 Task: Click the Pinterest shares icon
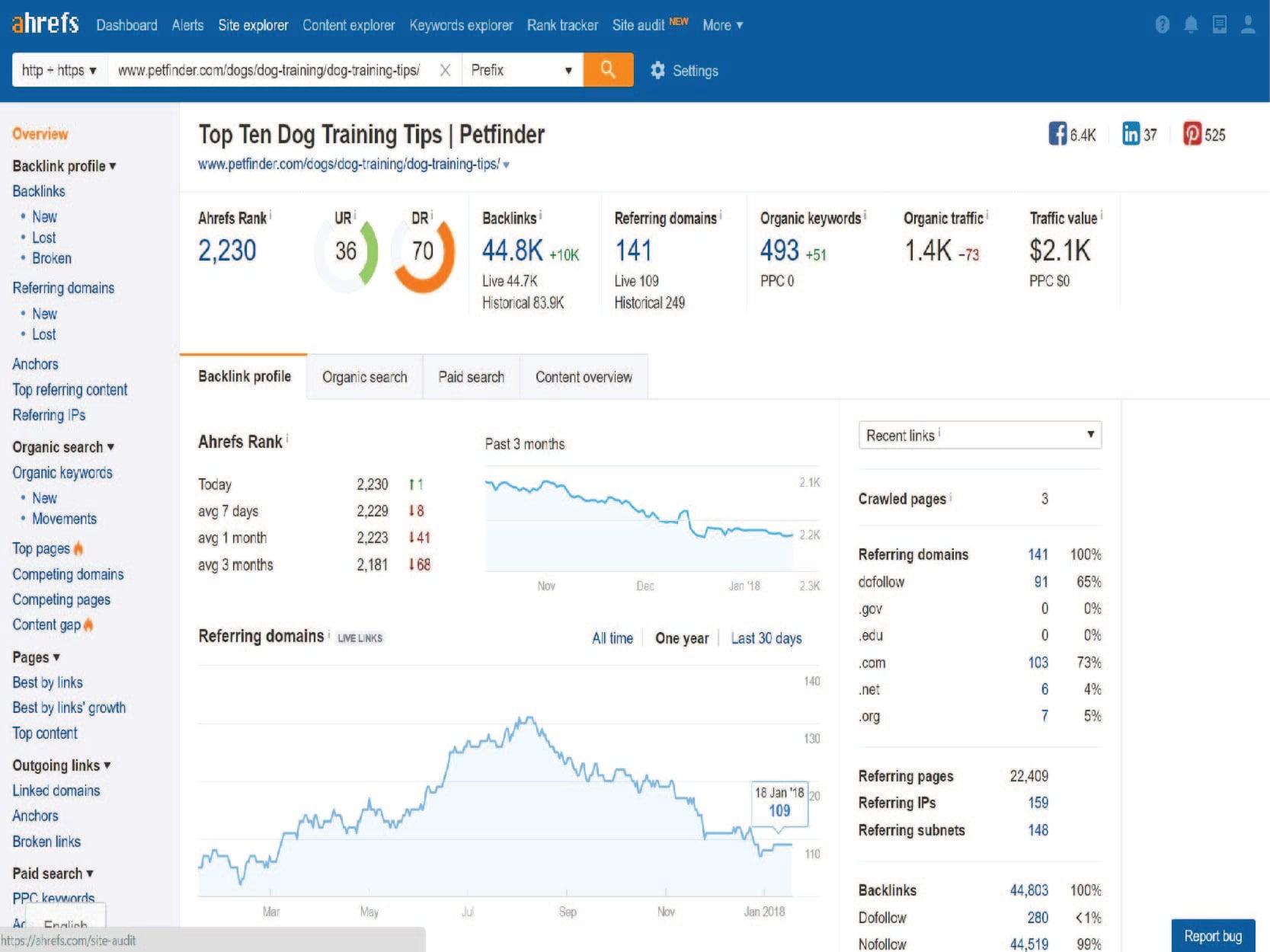point(1192,134)
